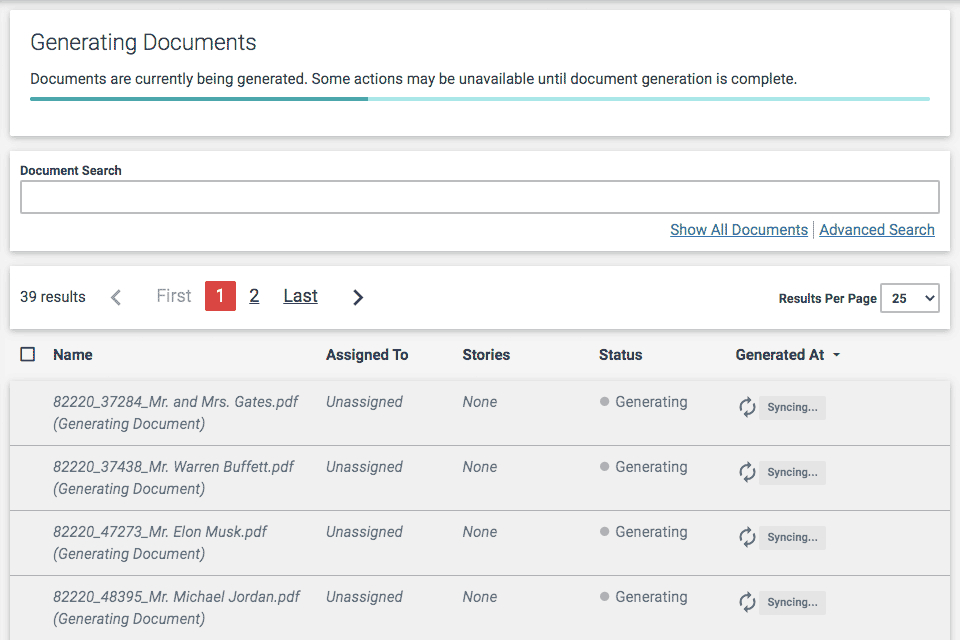Click the First page link
Viewport: 960px width, 640px height.
(174, 296)
